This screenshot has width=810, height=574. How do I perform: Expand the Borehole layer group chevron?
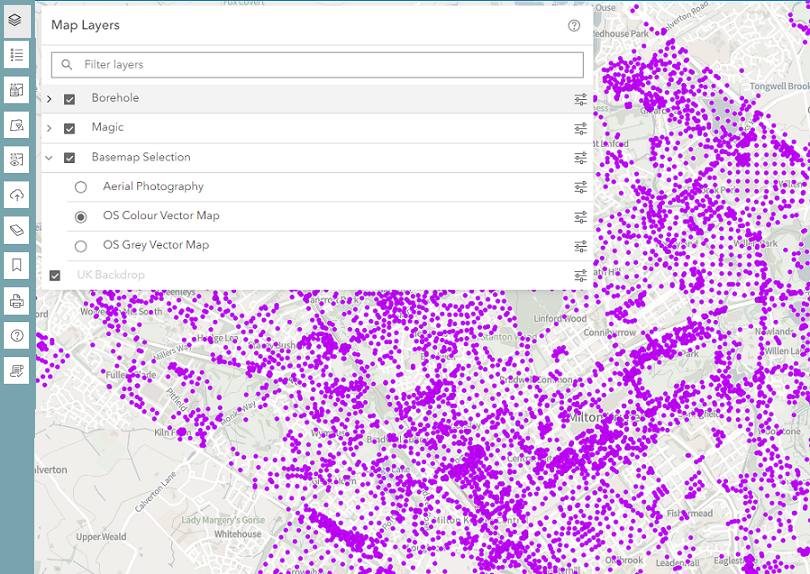(50, 99)
